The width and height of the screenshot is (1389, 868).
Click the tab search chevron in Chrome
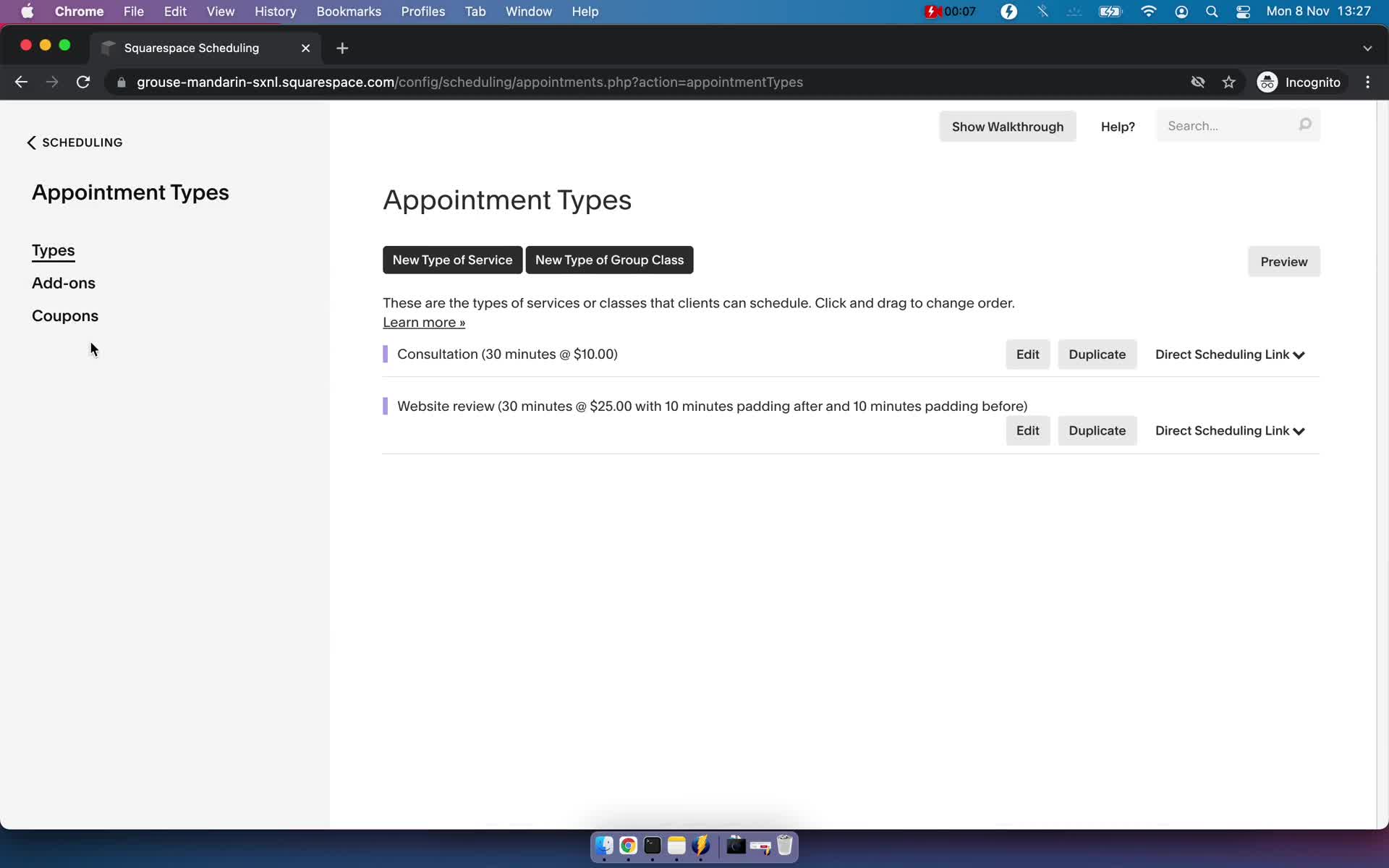(1367, 48)
